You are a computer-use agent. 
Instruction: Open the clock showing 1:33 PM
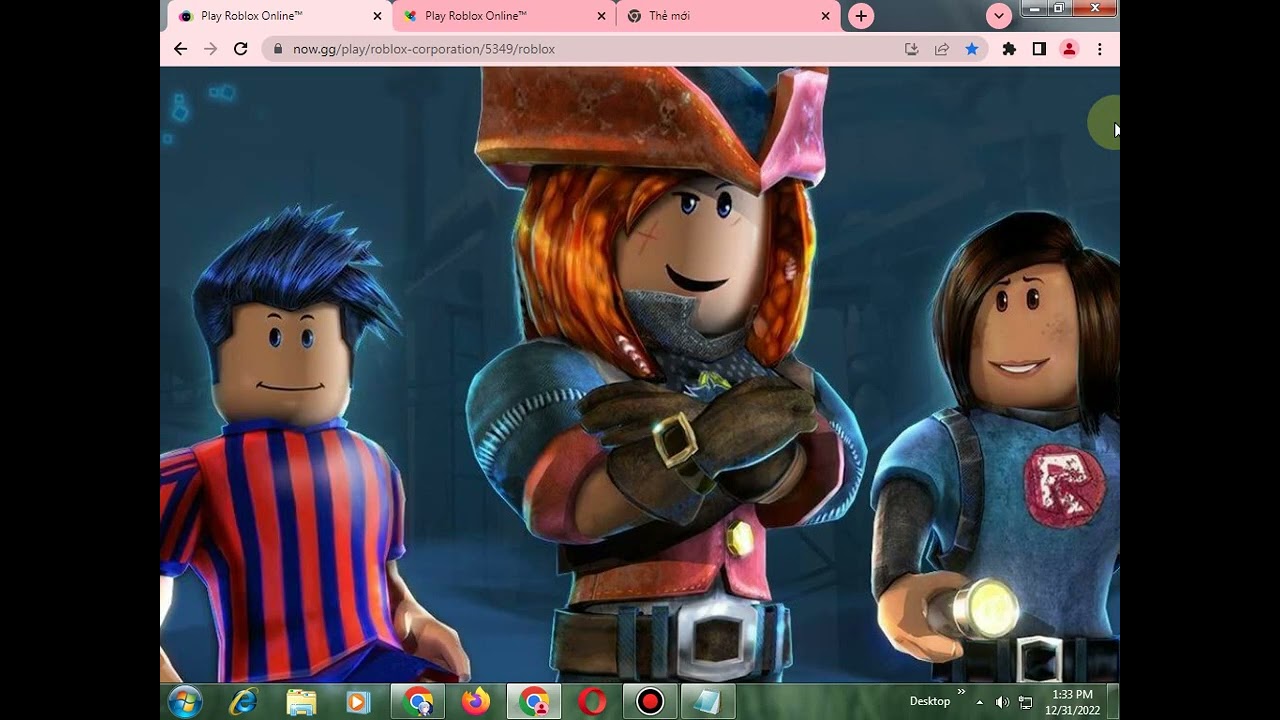tap(1072, 702)
